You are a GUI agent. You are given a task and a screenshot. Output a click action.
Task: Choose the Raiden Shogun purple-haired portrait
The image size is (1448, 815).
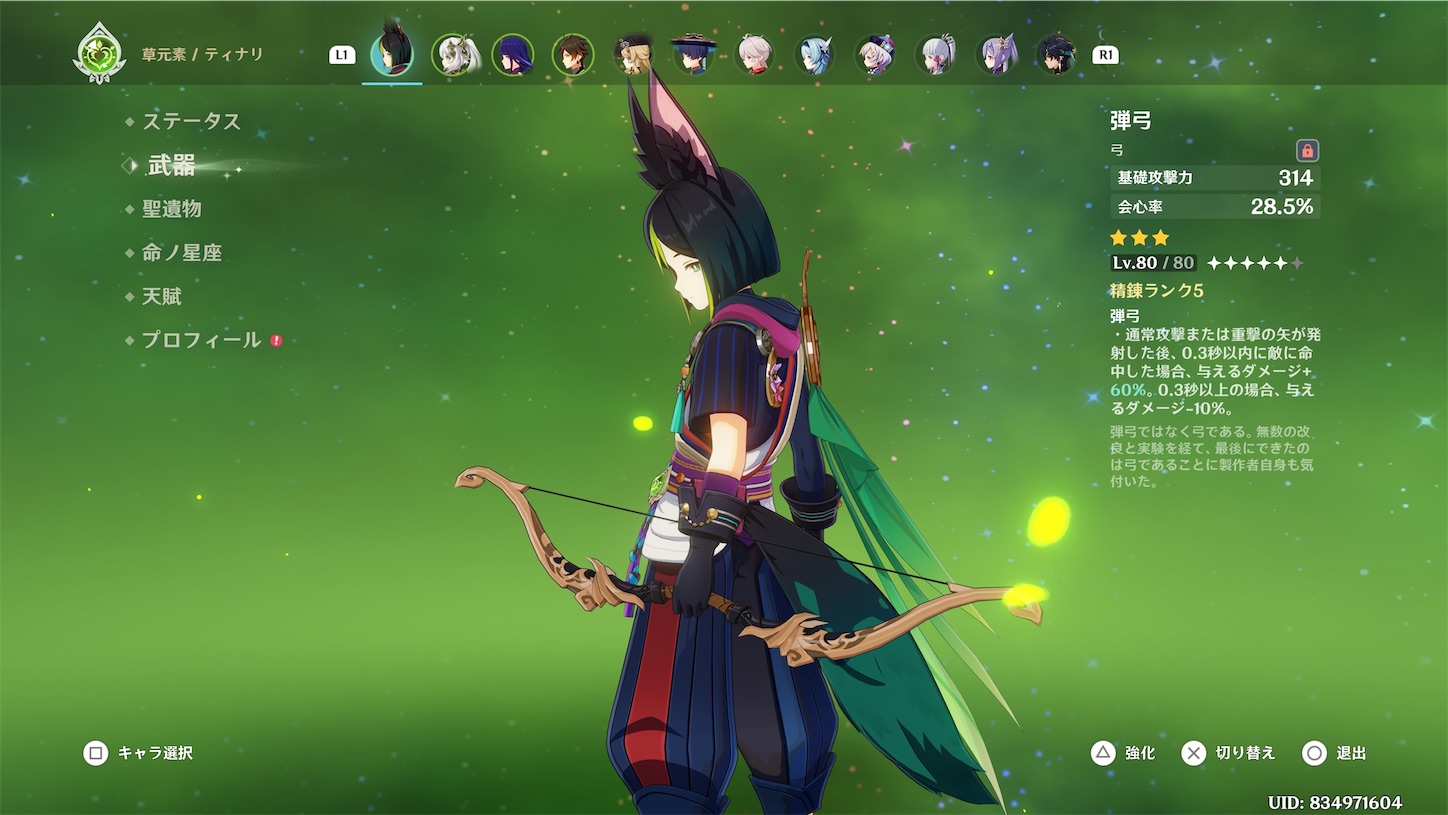514,54
